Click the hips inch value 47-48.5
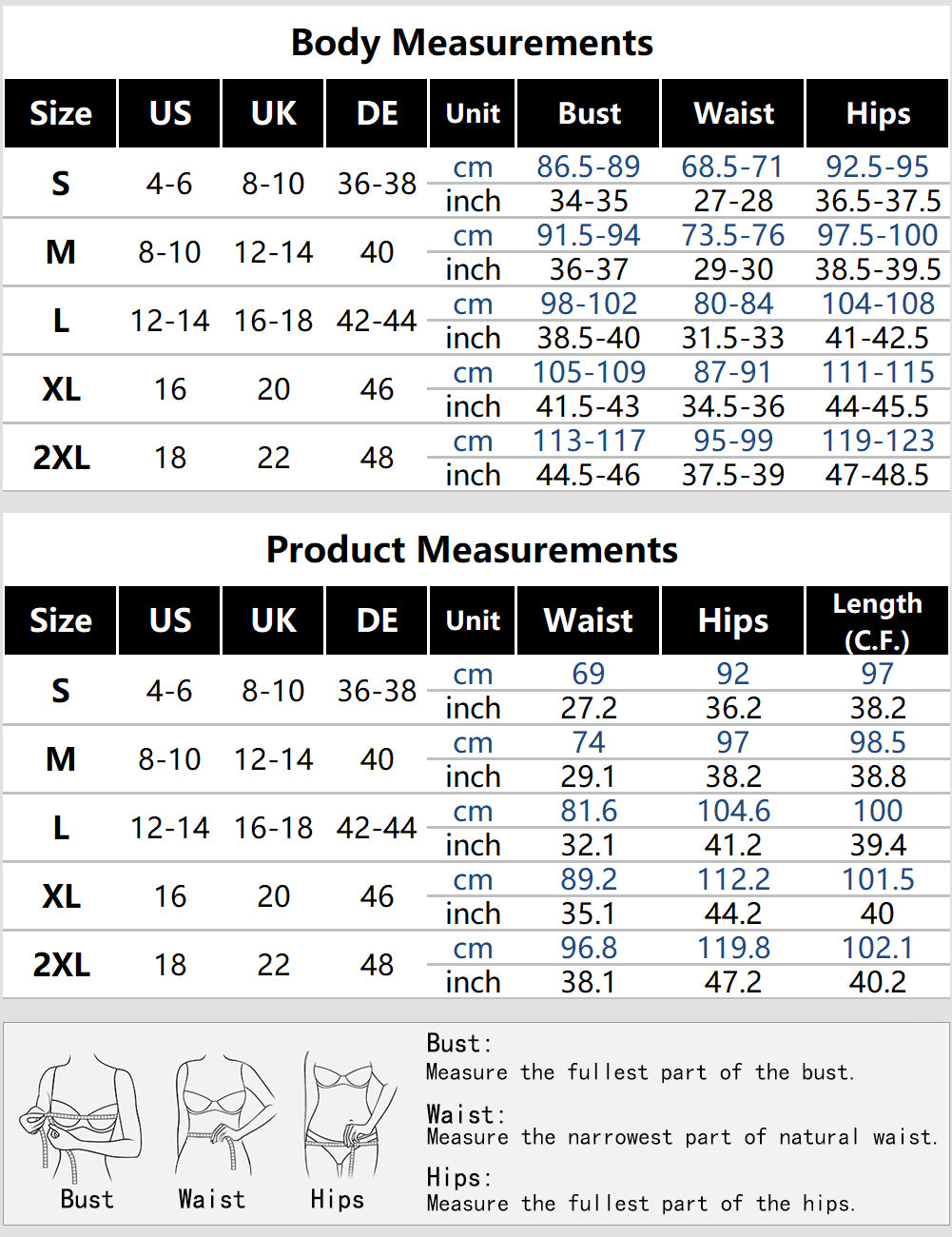 pos(877,475)
